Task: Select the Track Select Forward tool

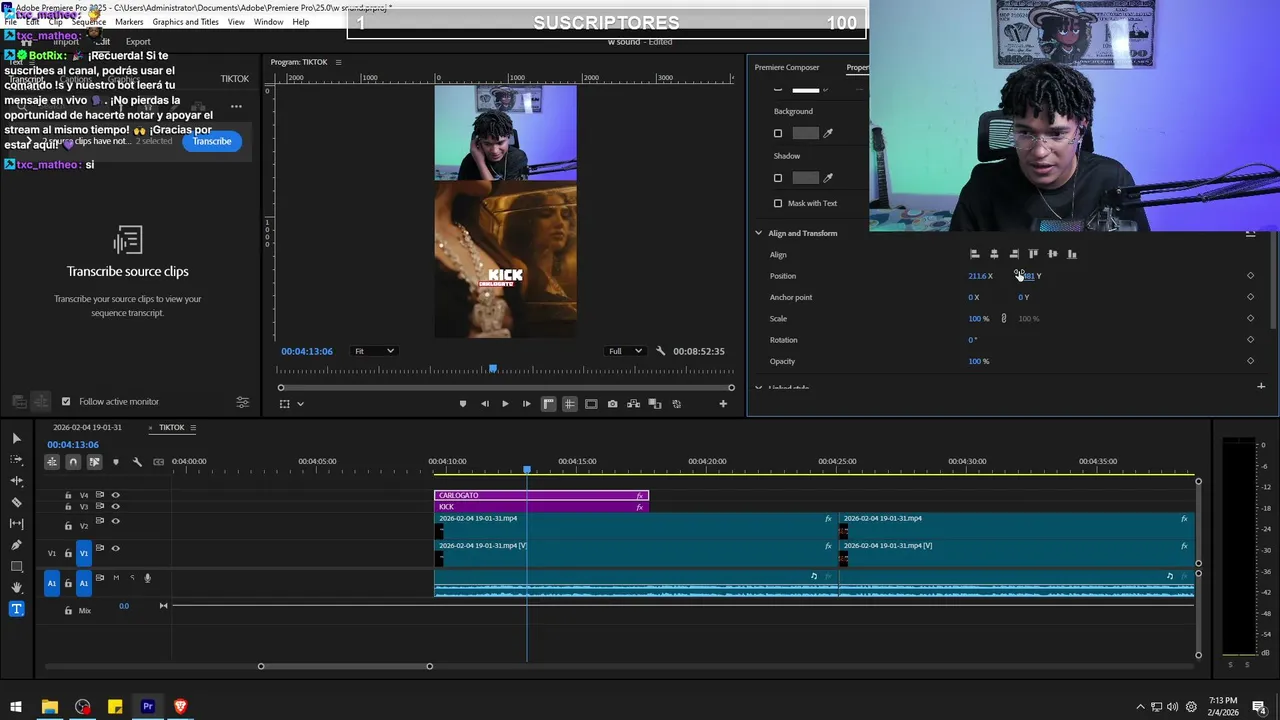Action: click(16, 460)
